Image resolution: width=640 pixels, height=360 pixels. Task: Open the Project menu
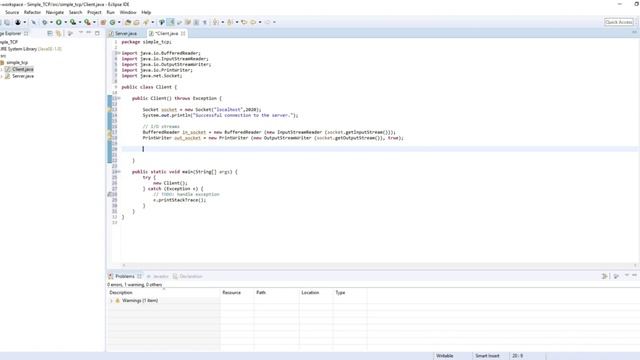click(94, 12)
